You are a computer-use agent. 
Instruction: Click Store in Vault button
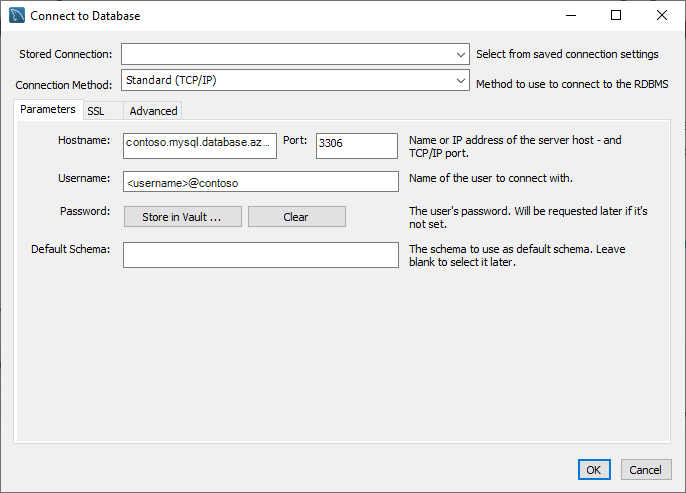(x=182, y=217)
